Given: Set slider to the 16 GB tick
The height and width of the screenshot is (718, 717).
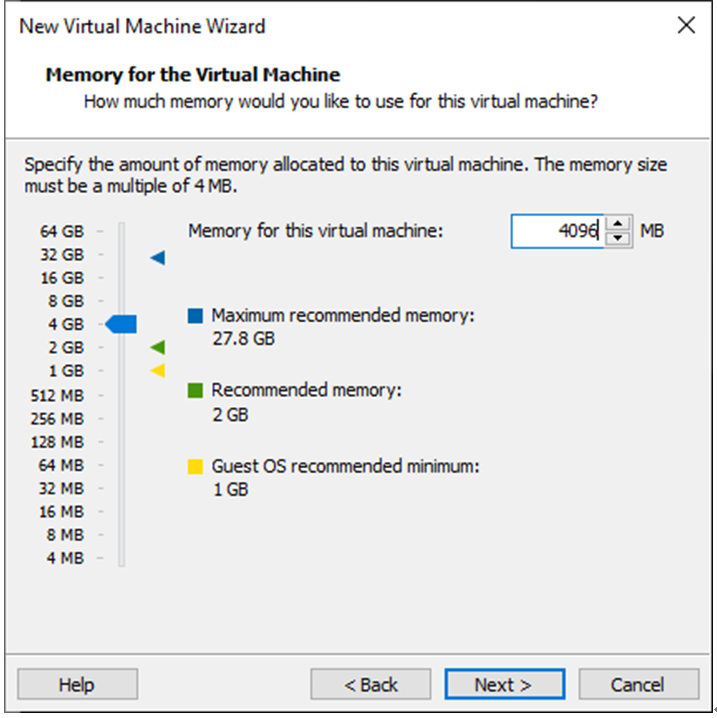Looking at the screenshot, I should pyautogui.click(x=122, y=278).
